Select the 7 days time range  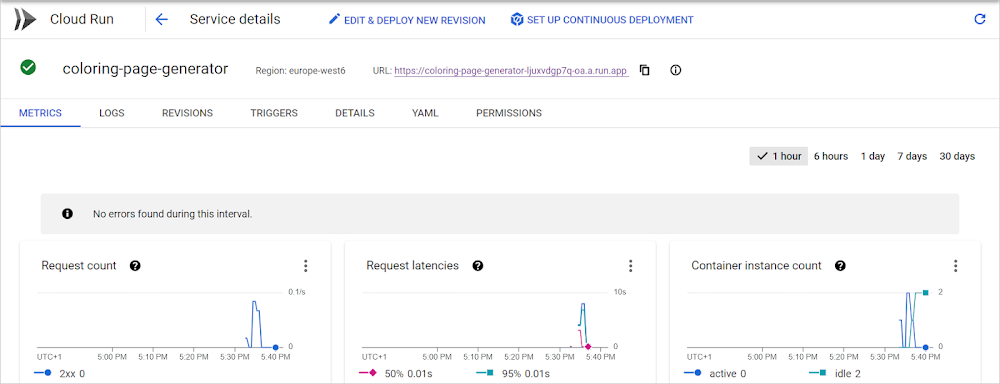[912, 156]
